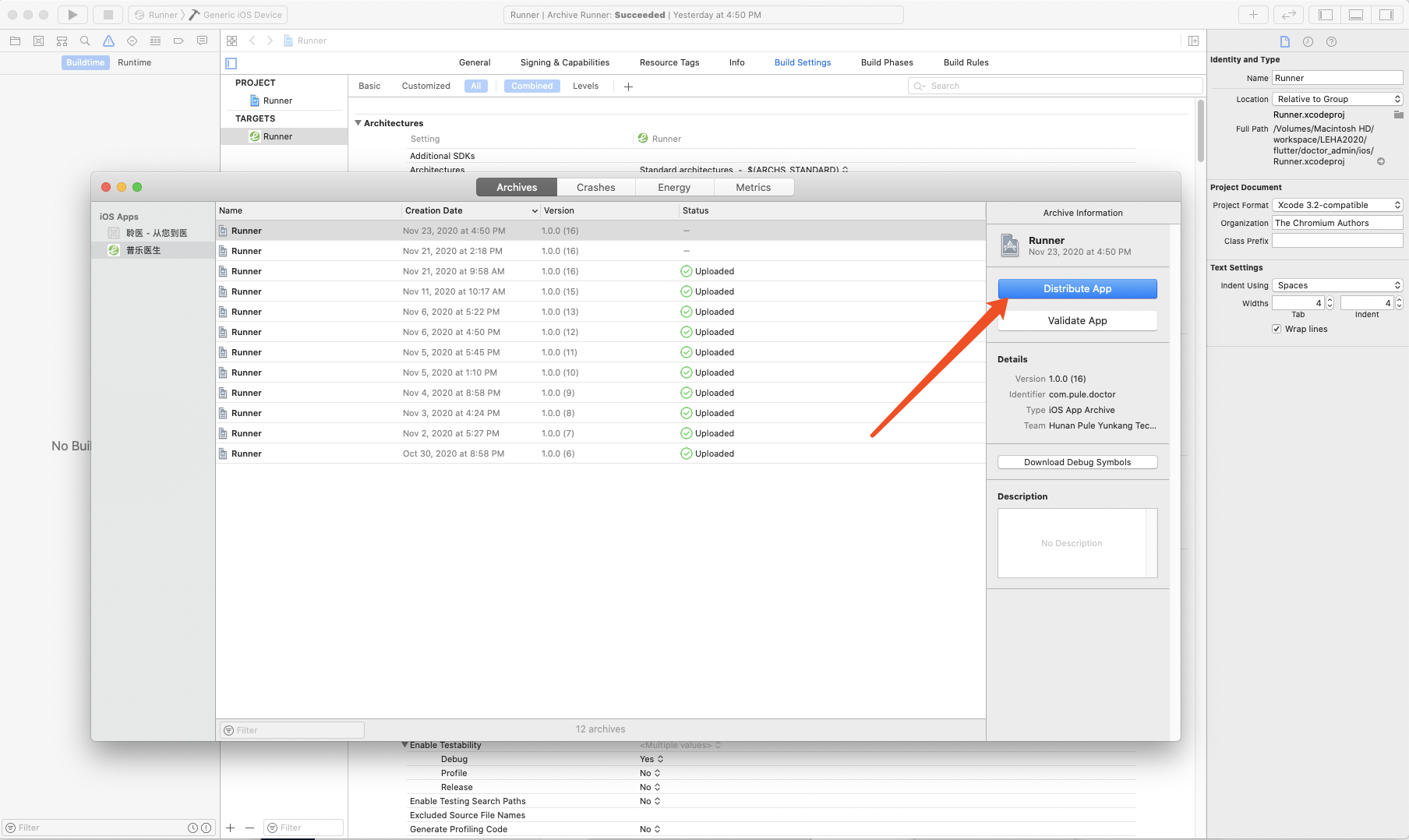
Task: Switch to Levels build settings view
Action: [585, 86]
